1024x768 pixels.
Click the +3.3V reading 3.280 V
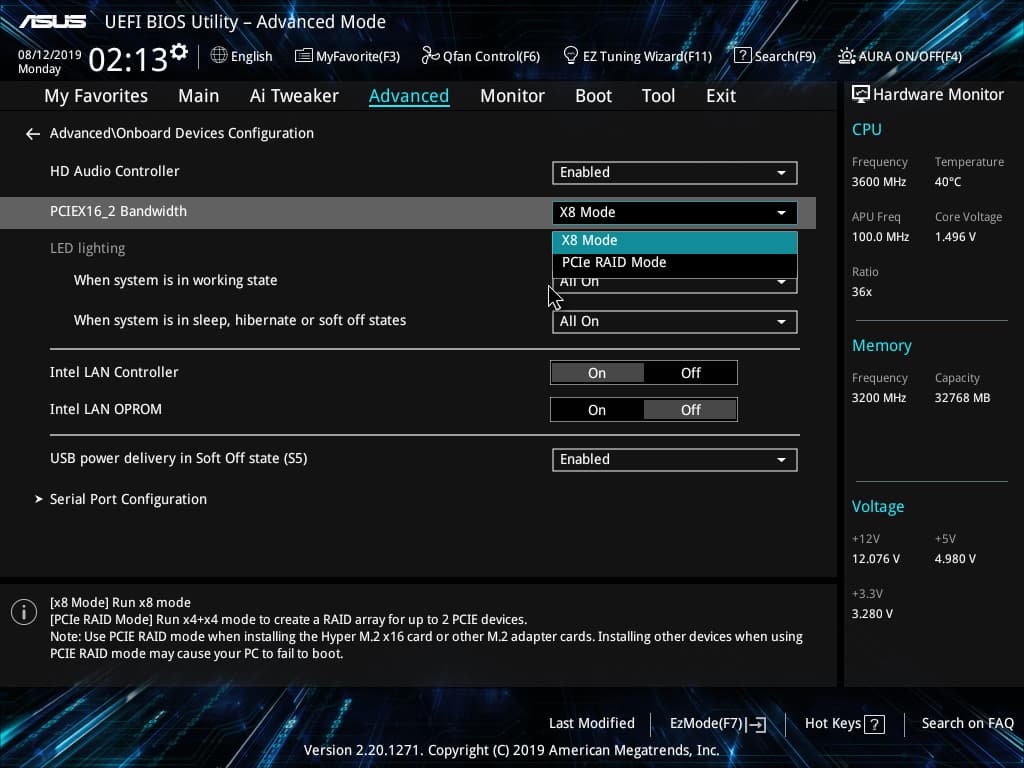[872, 614]
